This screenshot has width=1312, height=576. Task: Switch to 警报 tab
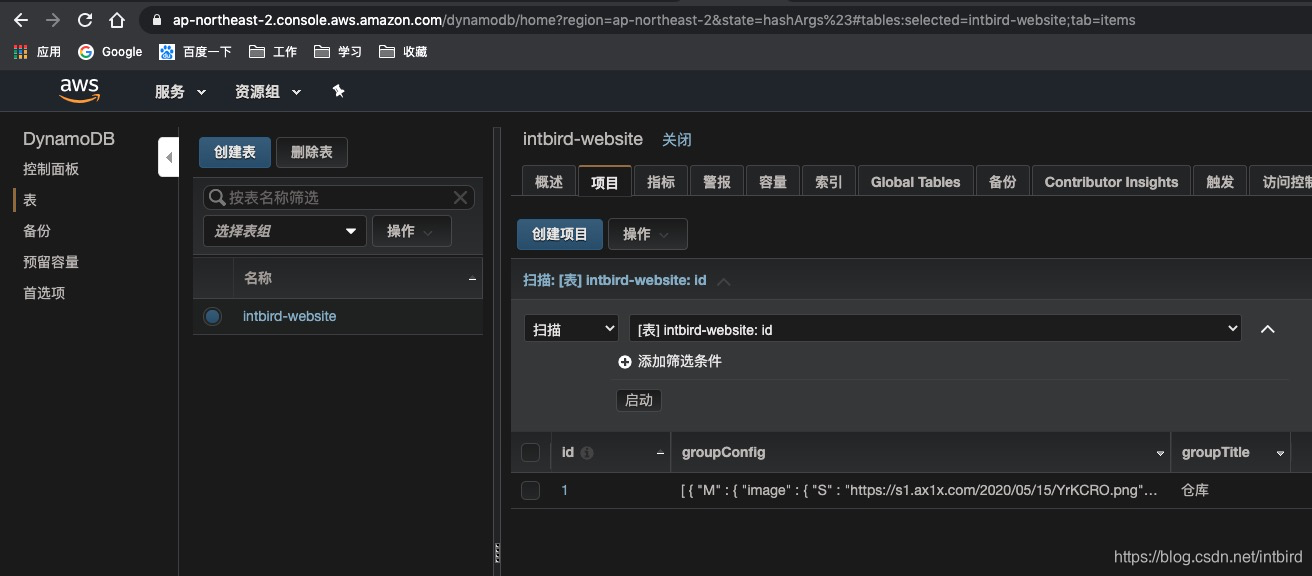[717, 182]
